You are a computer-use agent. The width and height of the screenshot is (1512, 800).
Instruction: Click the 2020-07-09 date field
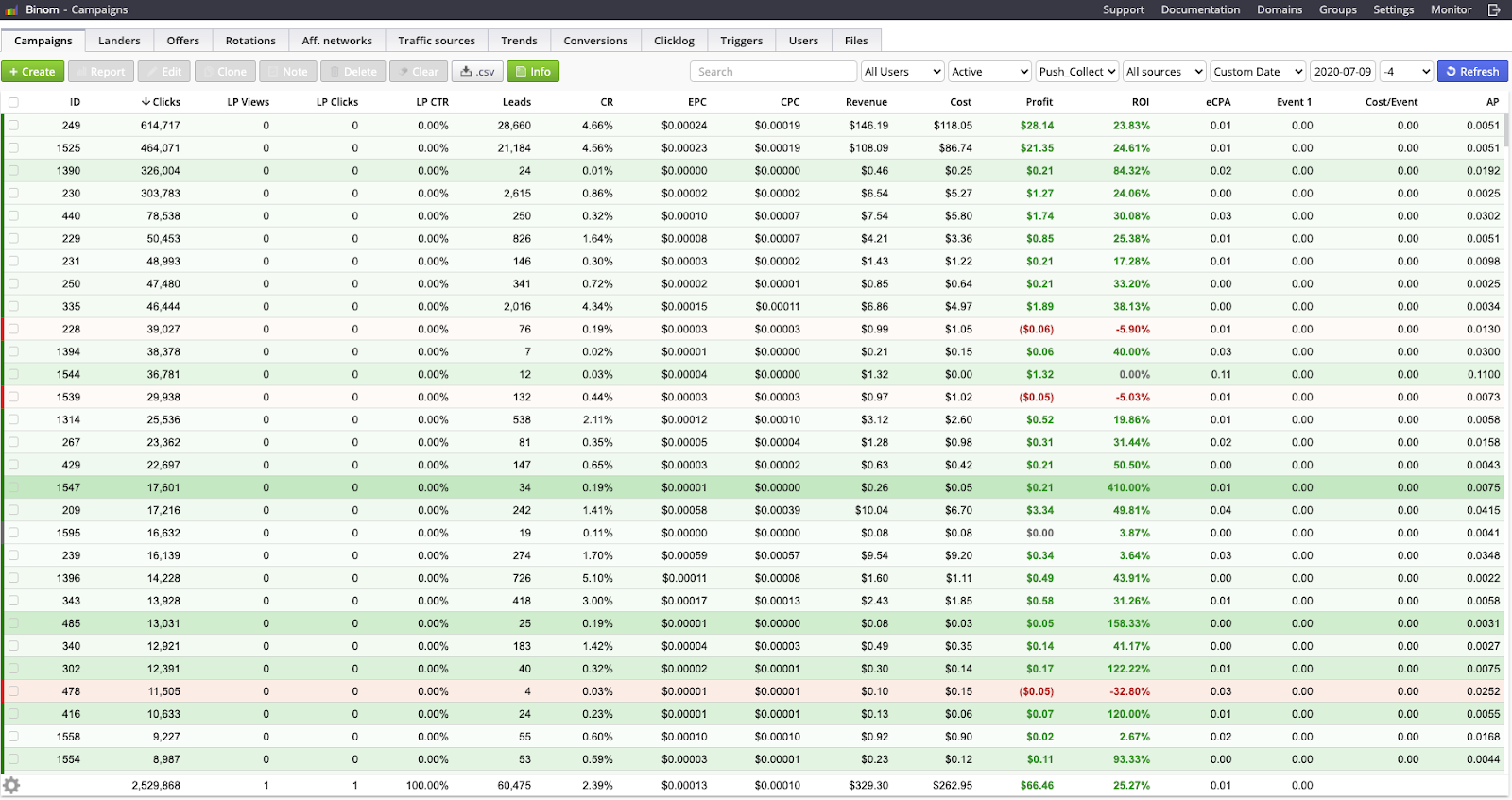point(1343,72)
